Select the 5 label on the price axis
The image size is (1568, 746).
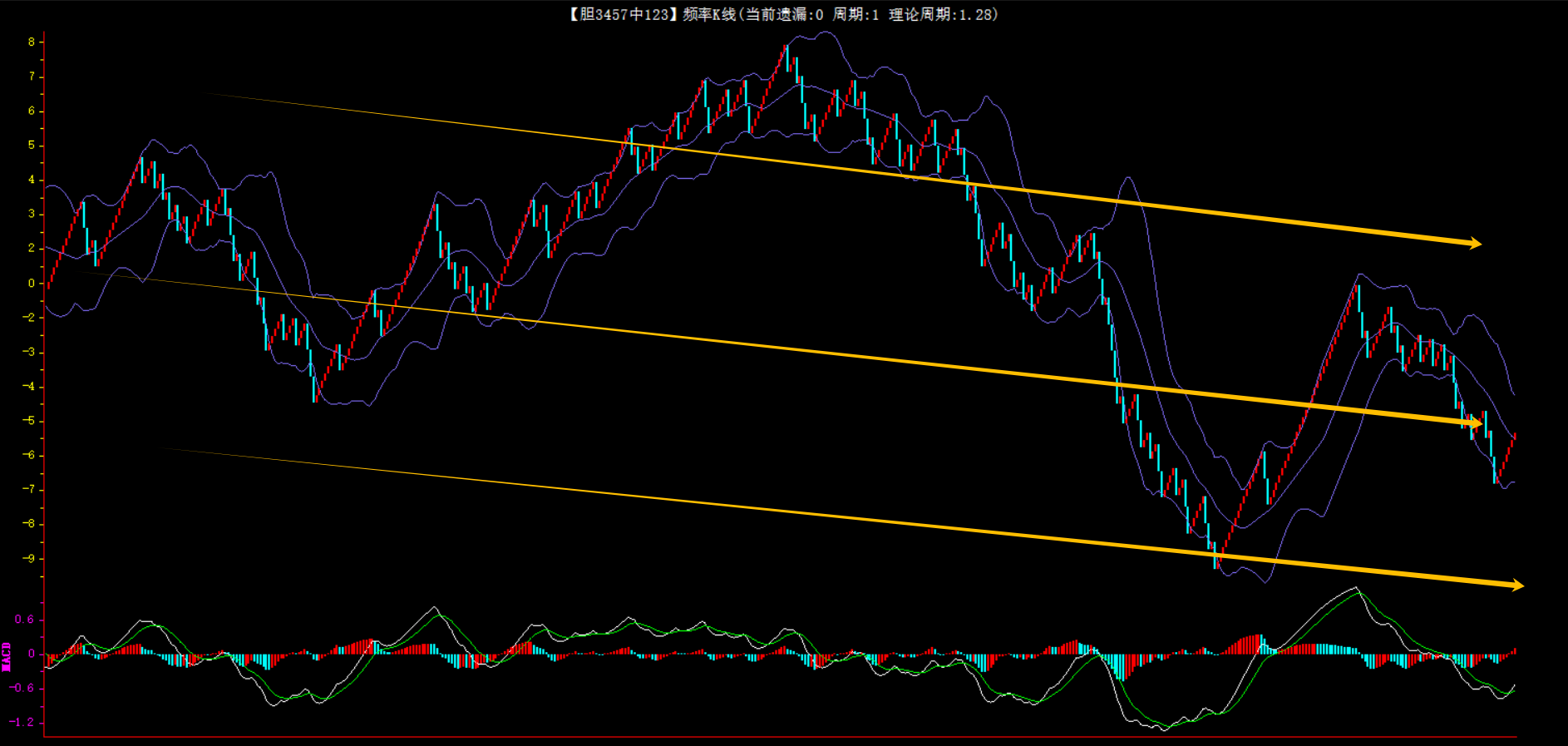pyautogui.click(x=32, y=145)
